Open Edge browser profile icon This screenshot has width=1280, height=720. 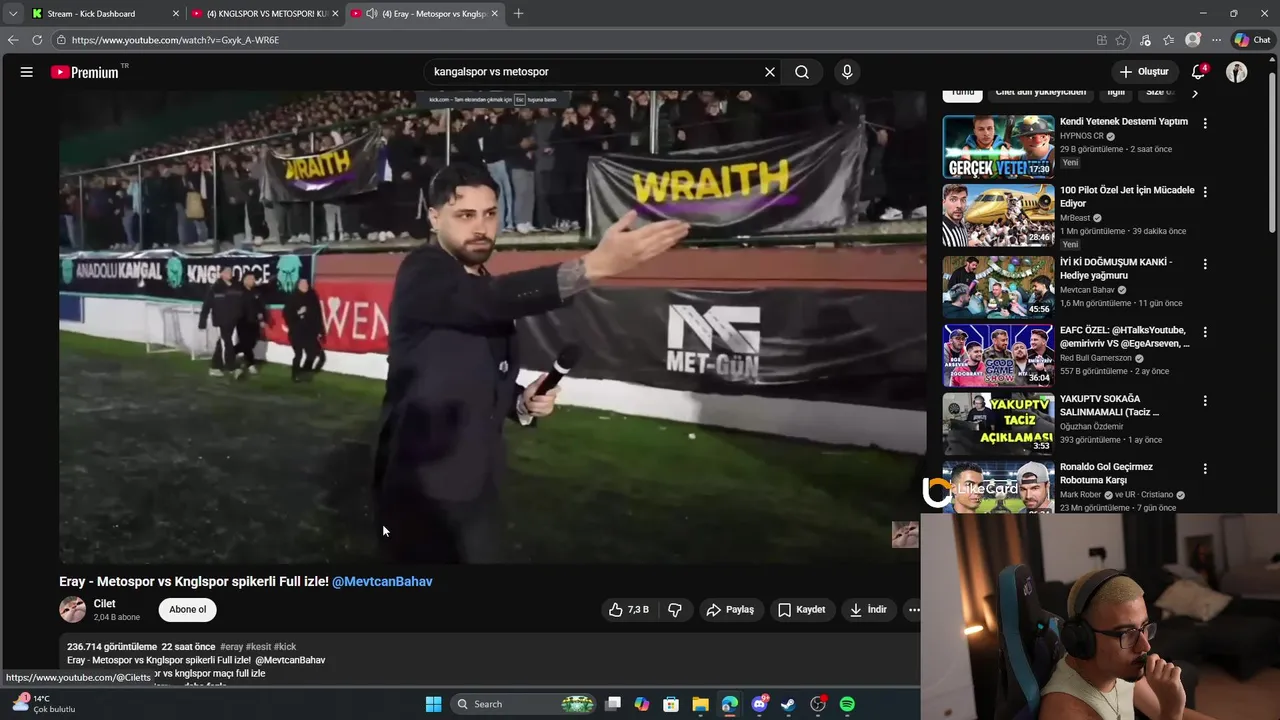tap(1193, 40)
